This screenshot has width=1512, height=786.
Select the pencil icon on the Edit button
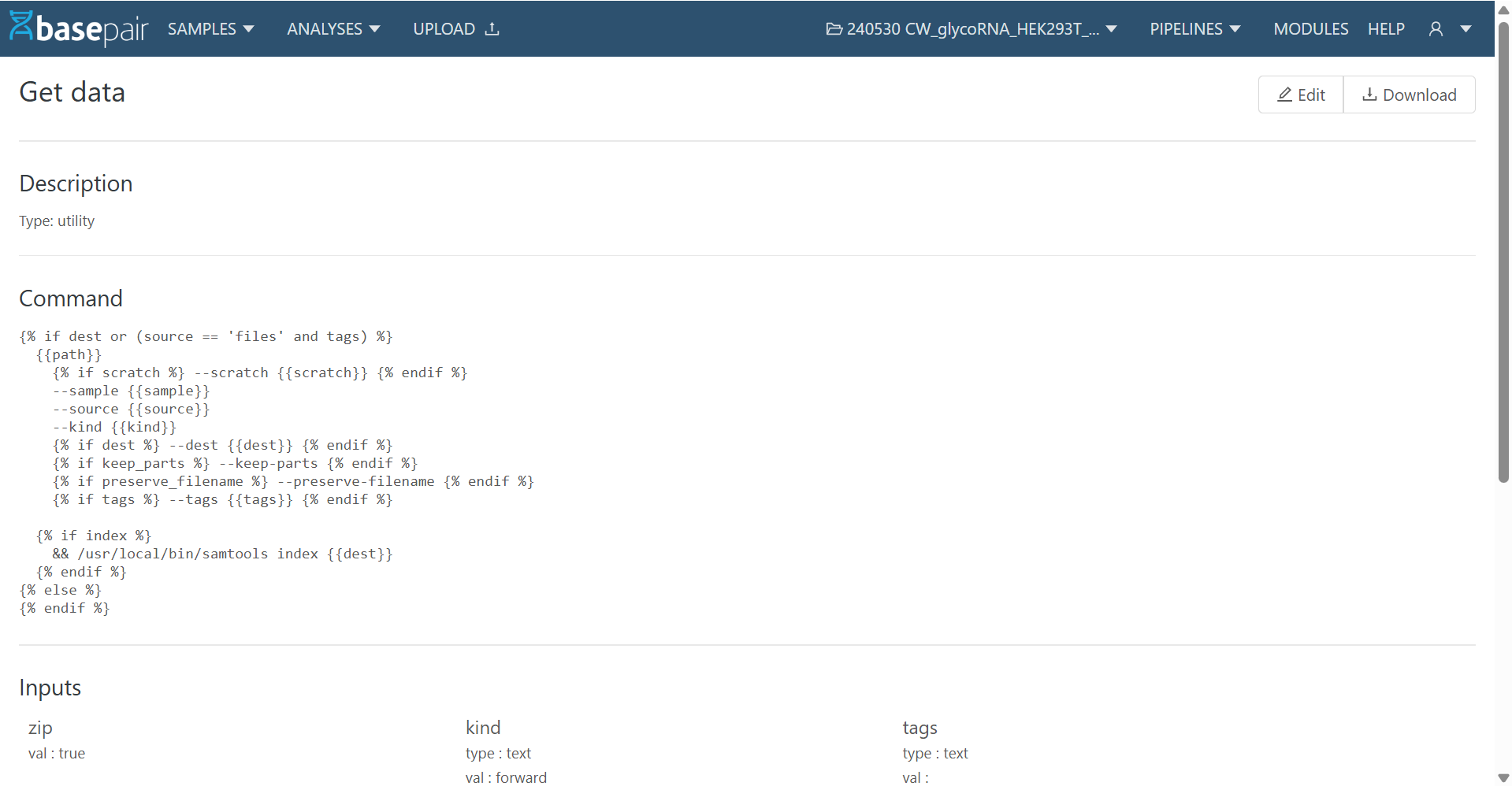click(x=1284, y=95)
